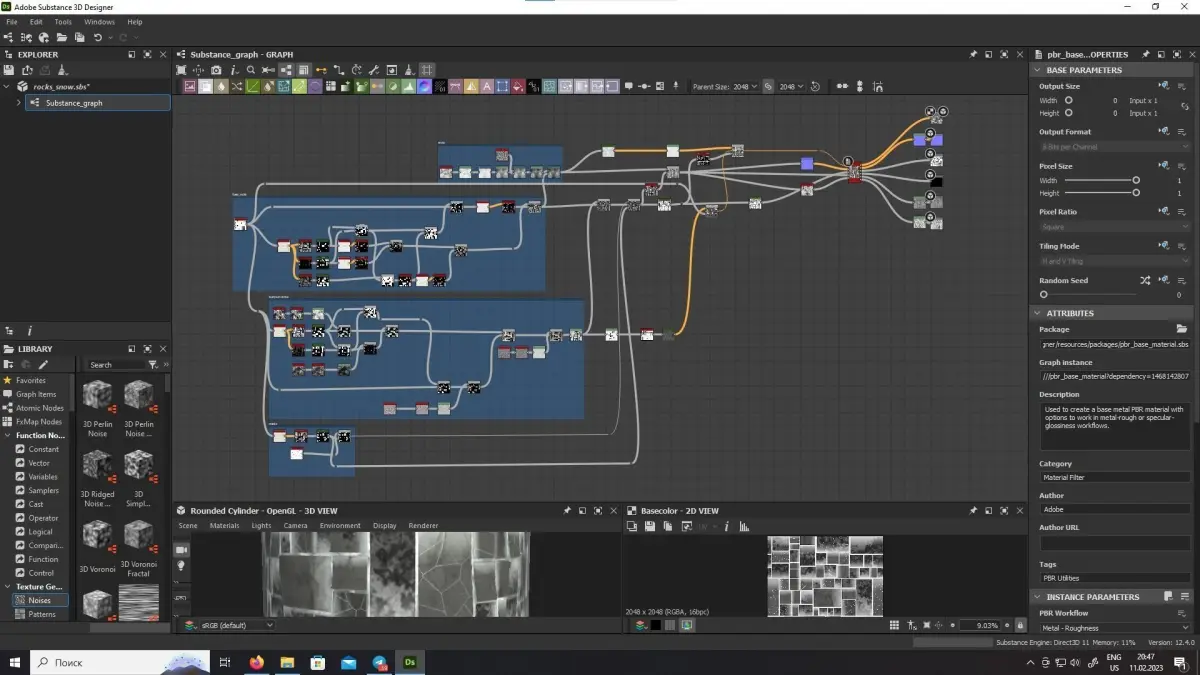Click the camera icon in 3D View sidebar
Viewport: 1200px width, 675px height.
click(x=182, y=549)
